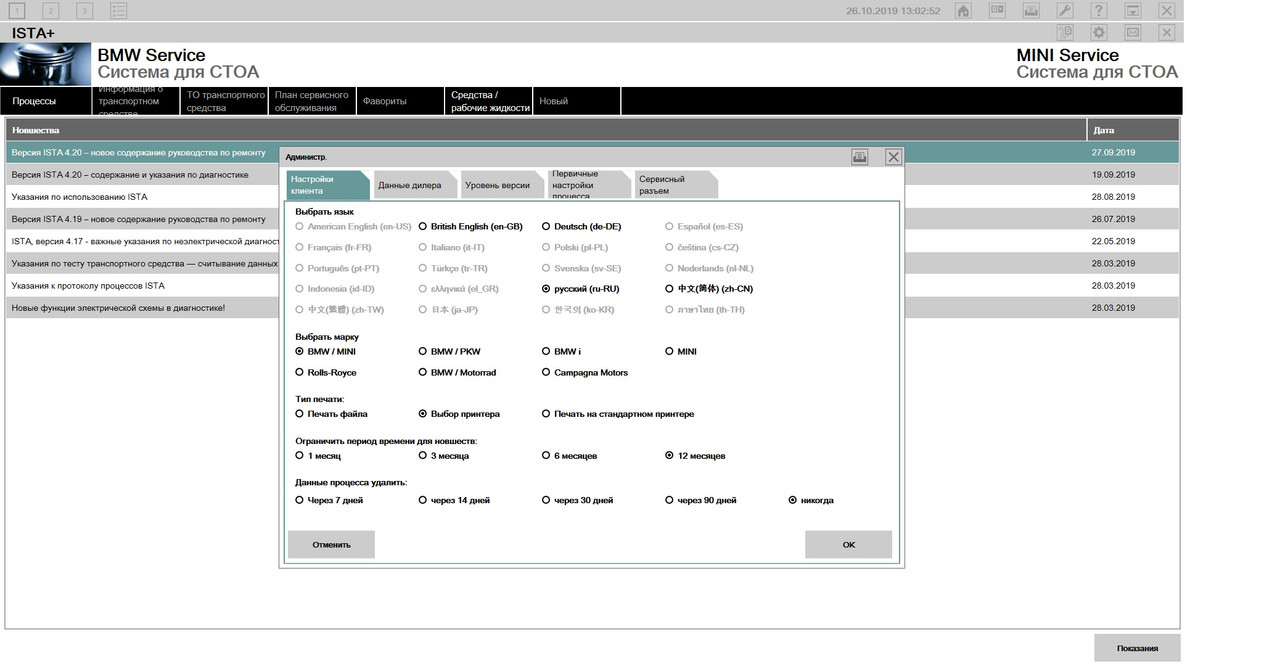The image size is (1280, 666).
Task: Click the document copy icon in second row
Action: coord(1065,33)
